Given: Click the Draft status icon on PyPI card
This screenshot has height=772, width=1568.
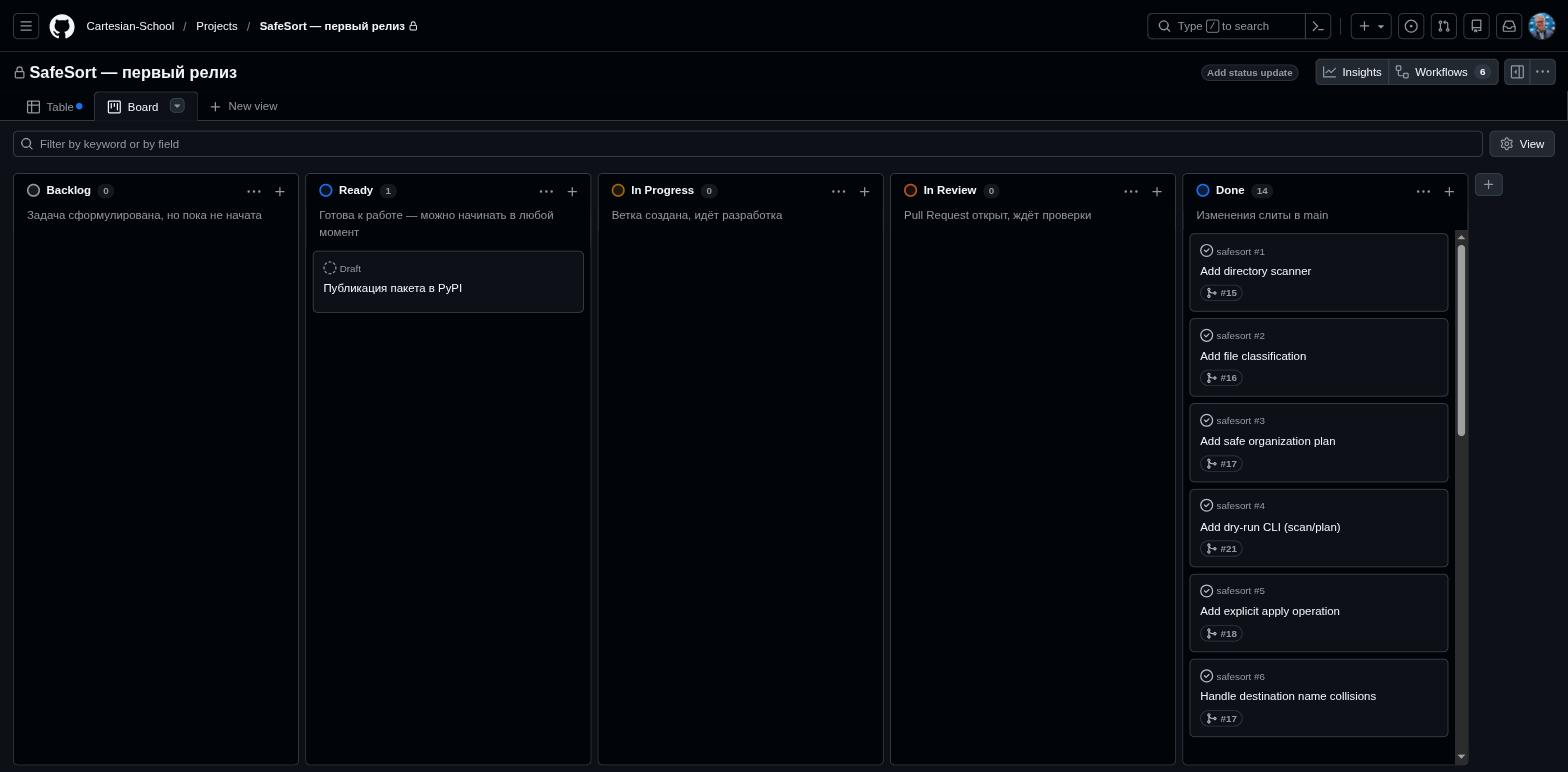Looking at the screenshot, I should point(329,268).
